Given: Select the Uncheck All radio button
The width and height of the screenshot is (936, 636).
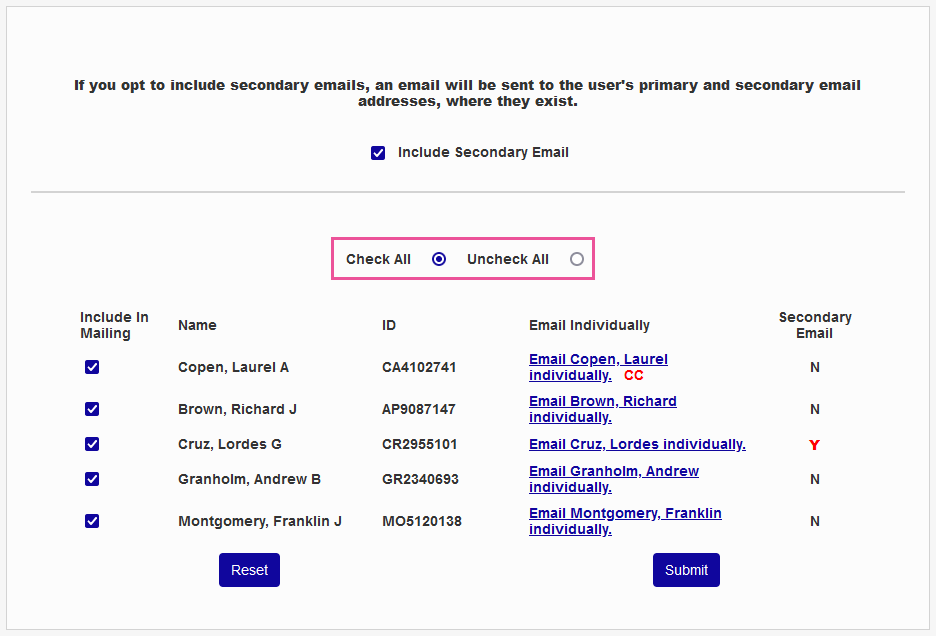Looking at the screenshot, I should tap(577, 259).
